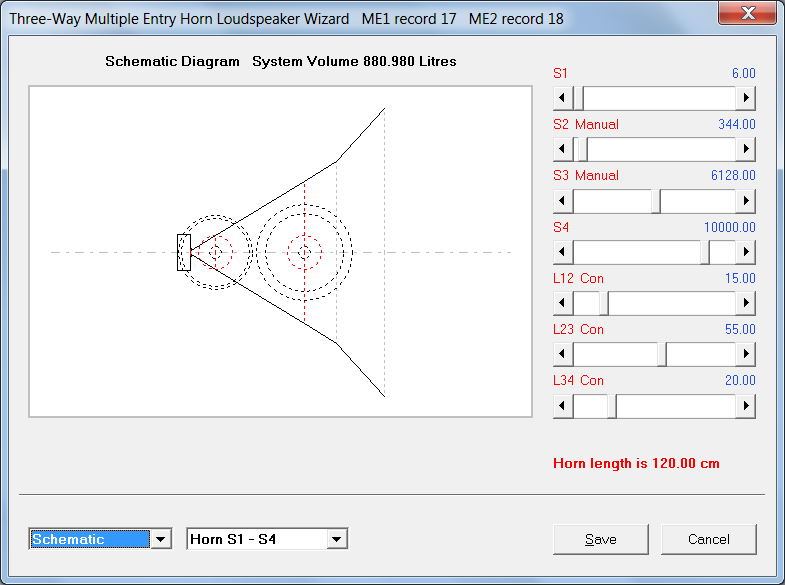
Task: Increase L23 with the right arrow
Action: pyautogui.click(x=745, y=354)
